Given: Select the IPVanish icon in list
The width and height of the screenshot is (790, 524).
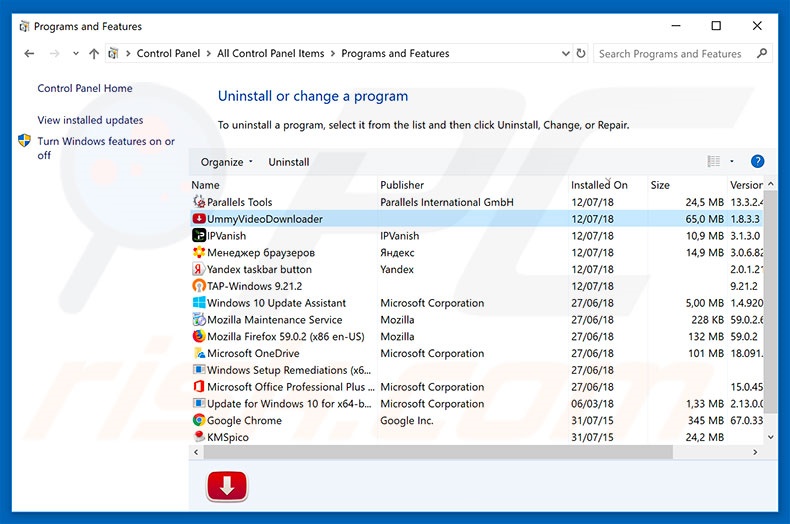Looking at the screenshot, I should pyautogui.click(x=199, y=236).
